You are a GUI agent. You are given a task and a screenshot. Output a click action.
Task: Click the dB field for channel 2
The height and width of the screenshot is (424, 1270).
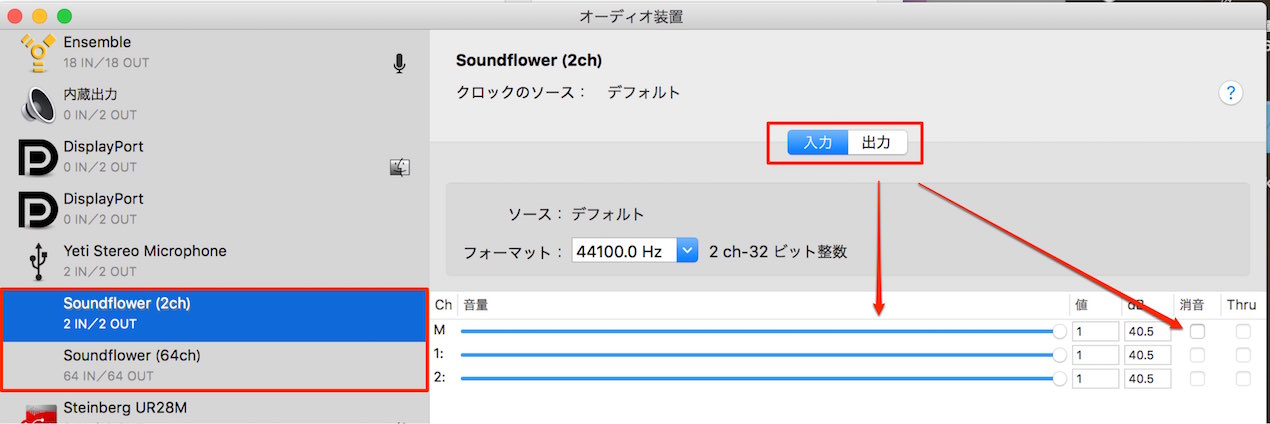[1147, 378]
